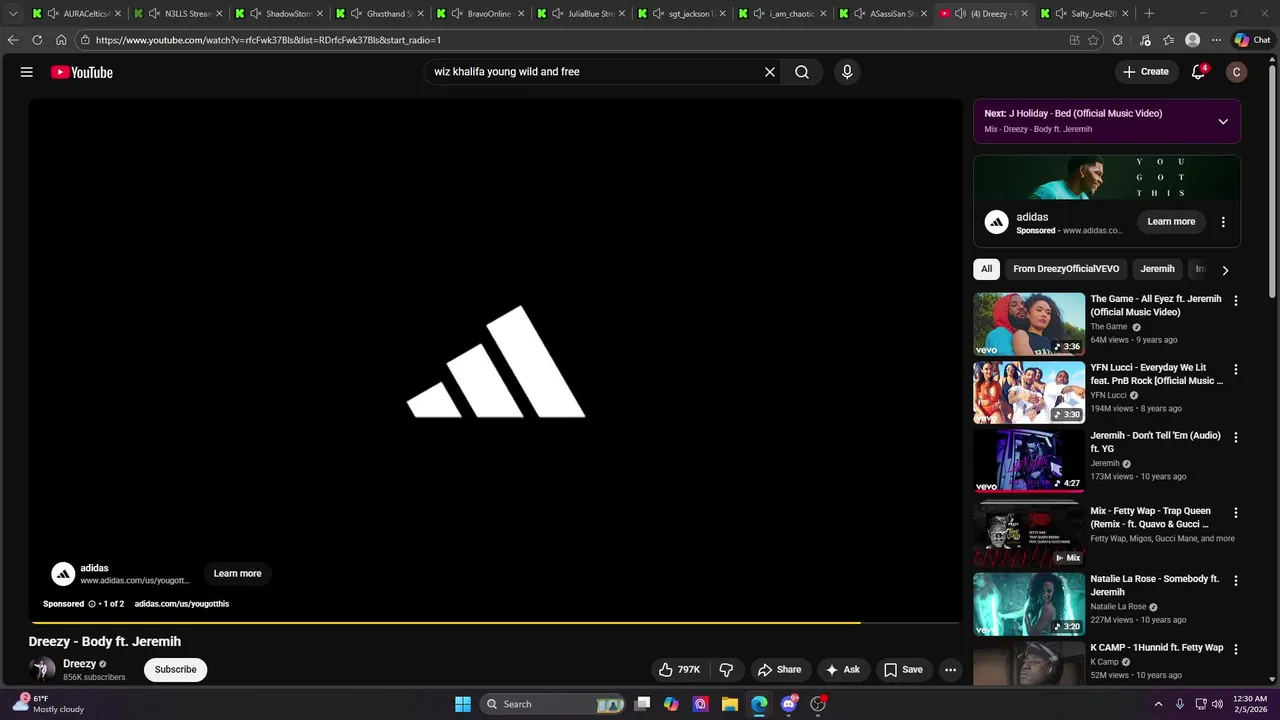
Task: Open the K CAMP 1Hunnid video title
Action: point(1156,648)
